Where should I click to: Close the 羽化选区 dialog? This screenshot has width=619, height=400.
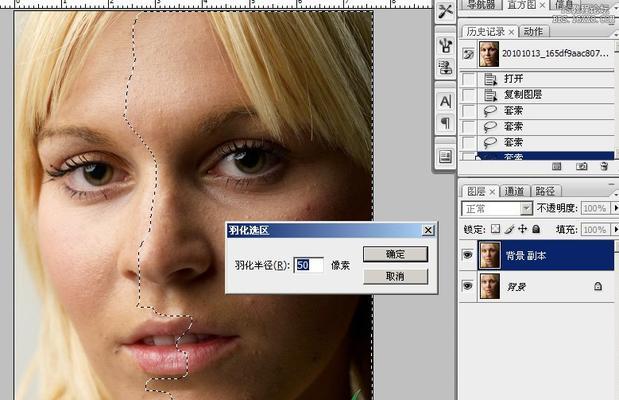tap(428, 230)
